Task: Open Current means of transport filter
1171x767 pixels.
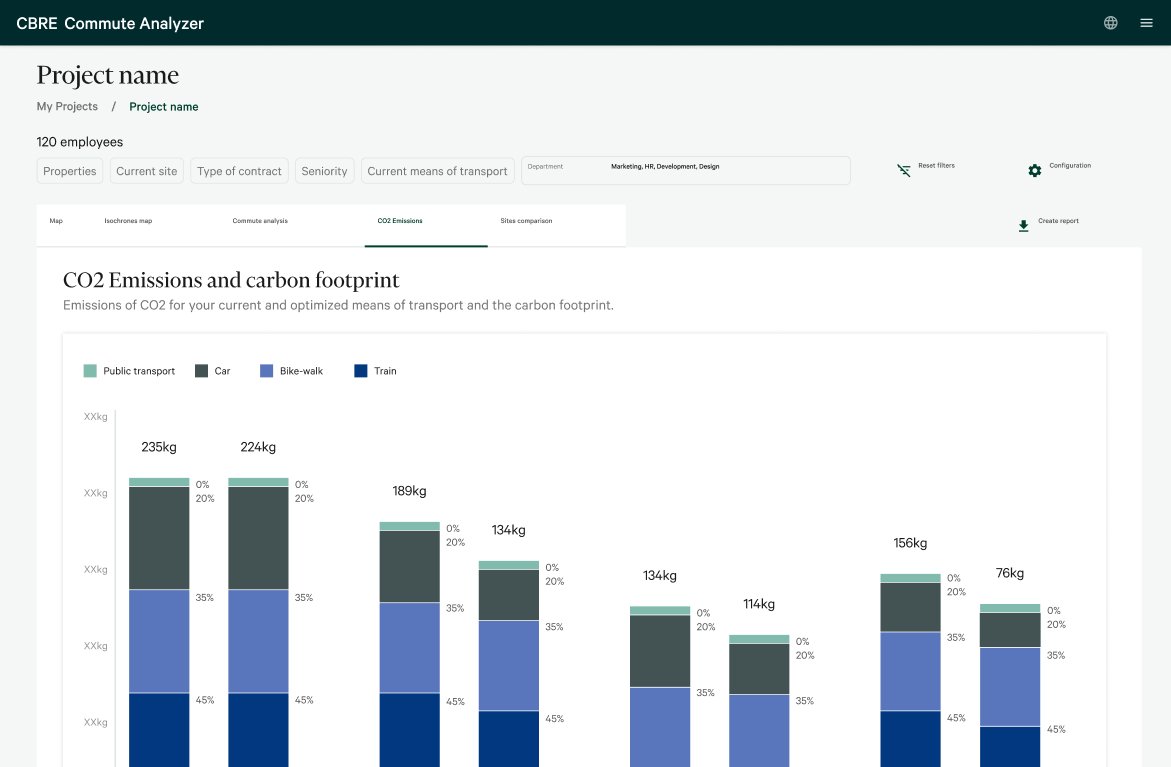Action: pos(438,171)
